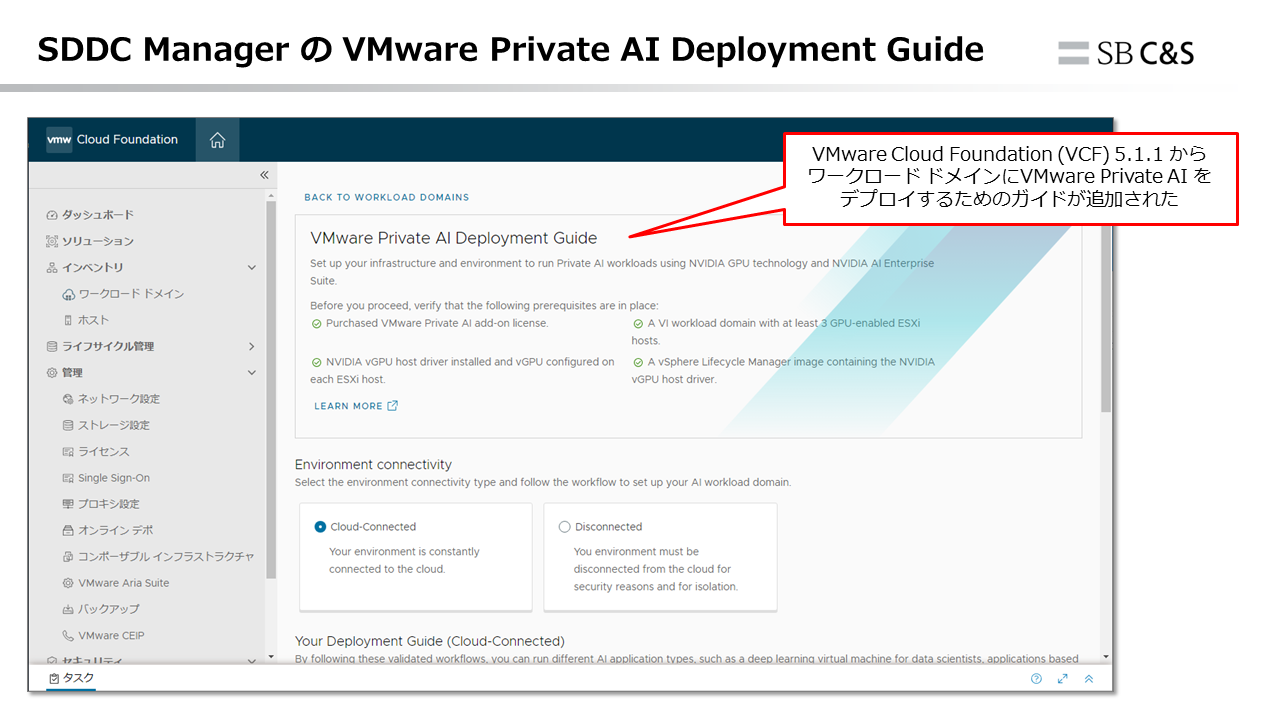
Task: Select ライフサイクル管理 section
Action: click(x=108, y=346)
